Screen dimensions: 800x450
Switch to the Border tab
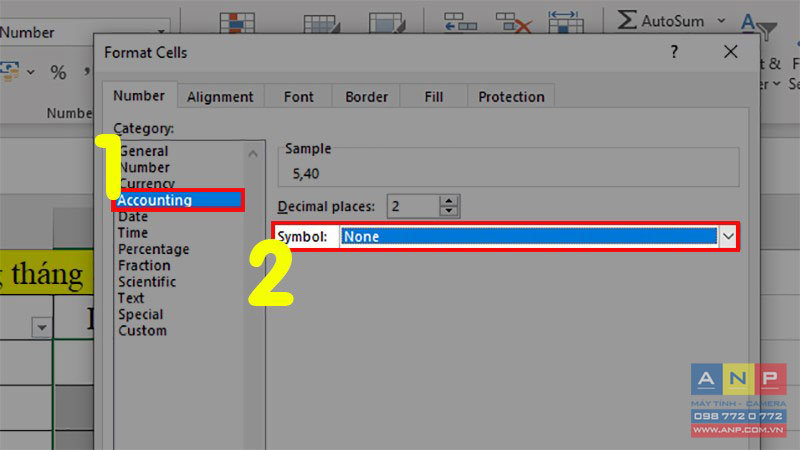click(x=366, y=96)
